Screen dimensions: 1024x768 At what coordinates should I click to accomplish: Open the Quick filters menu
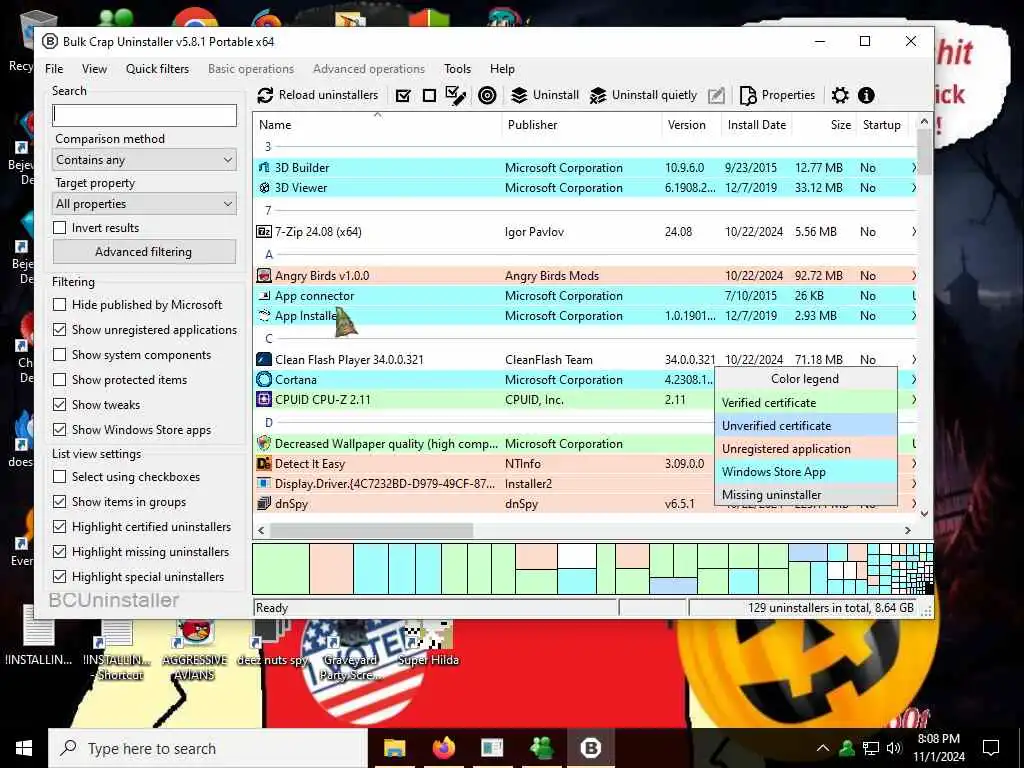pyautogui.click(x=157, y=69)
